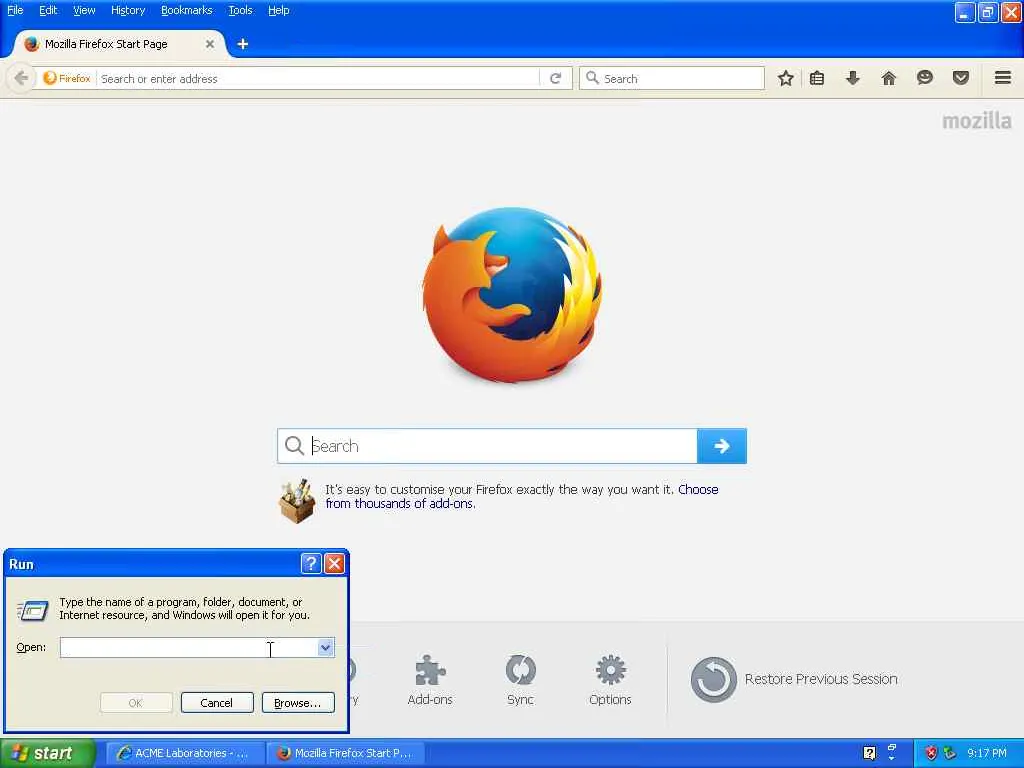Click the help question mark tray icon
This screenshot has width=1024, height=768.
[x=869, y=753]
